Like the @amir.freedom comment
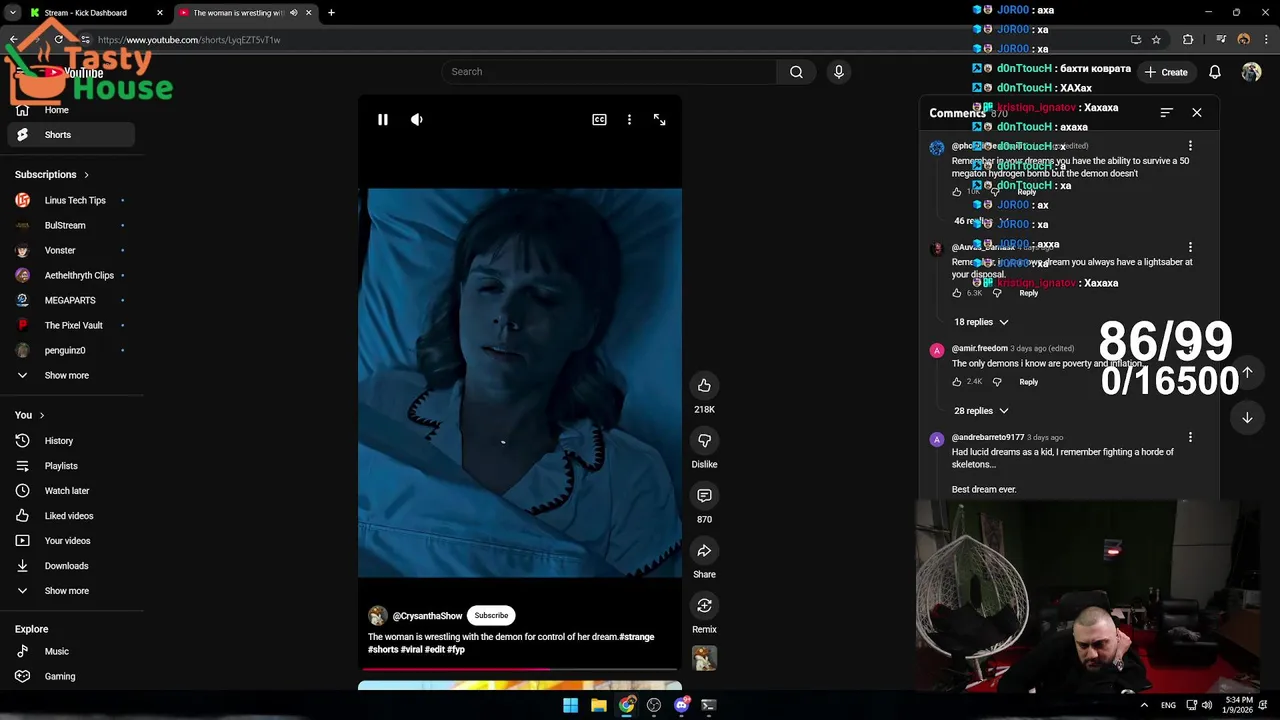The image size is (1280, 720). coord(957,382)
